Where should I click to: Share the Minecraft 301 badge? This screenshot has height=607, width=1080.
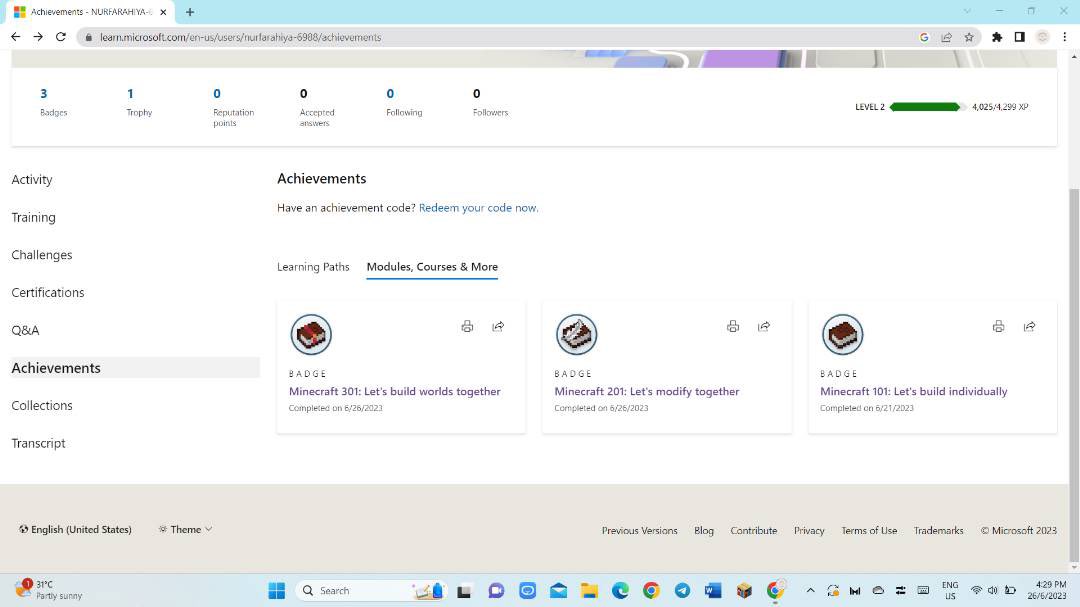tap(498, 326)
